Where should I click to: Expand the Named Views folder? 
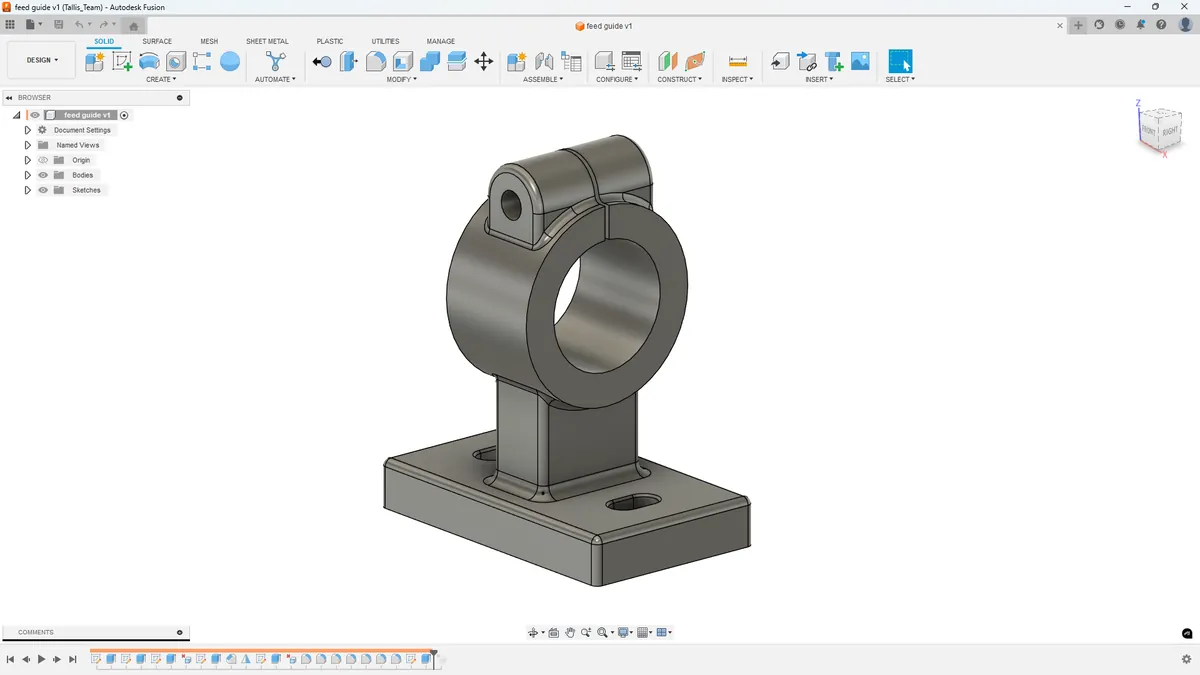click(28, 145)
